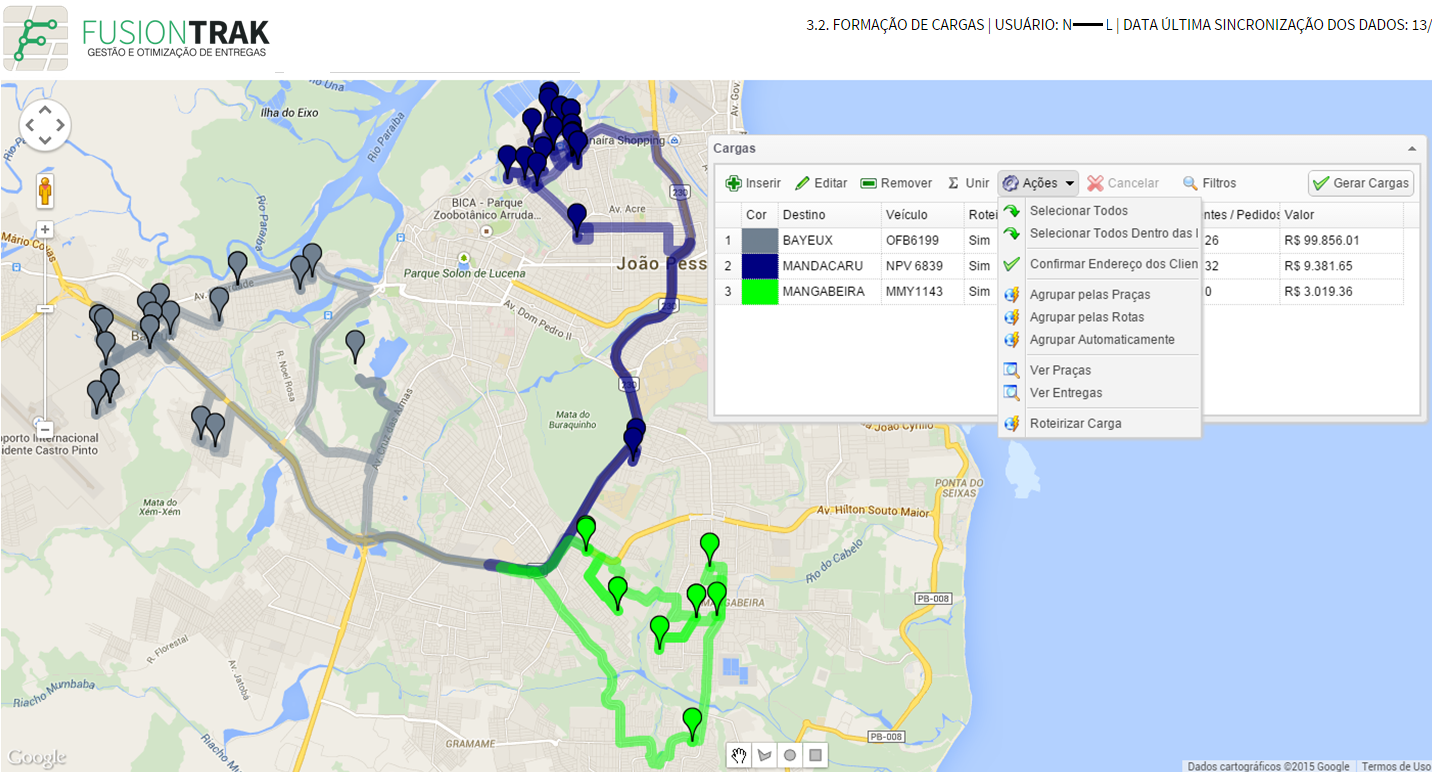The width and height of the screenshot is (1432, 775).
Task: Click the Gerar Cargas button
Action: (1361, 183)
